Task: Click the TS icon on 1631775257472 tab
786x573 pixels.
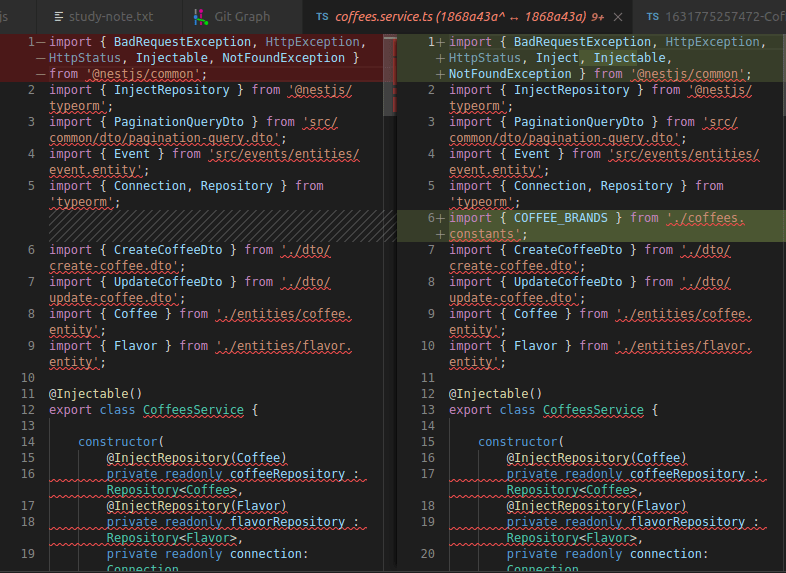Action: (x=652, y=17)
